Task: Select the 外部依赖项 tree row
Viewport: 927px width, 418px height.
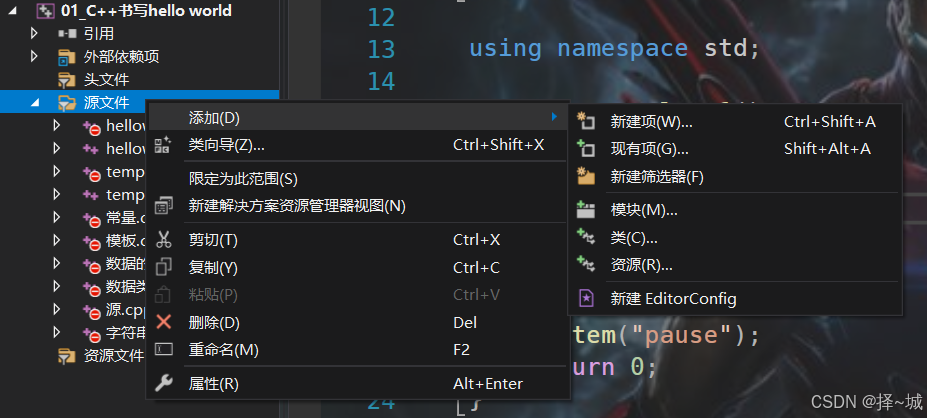Action: [140, 57]
